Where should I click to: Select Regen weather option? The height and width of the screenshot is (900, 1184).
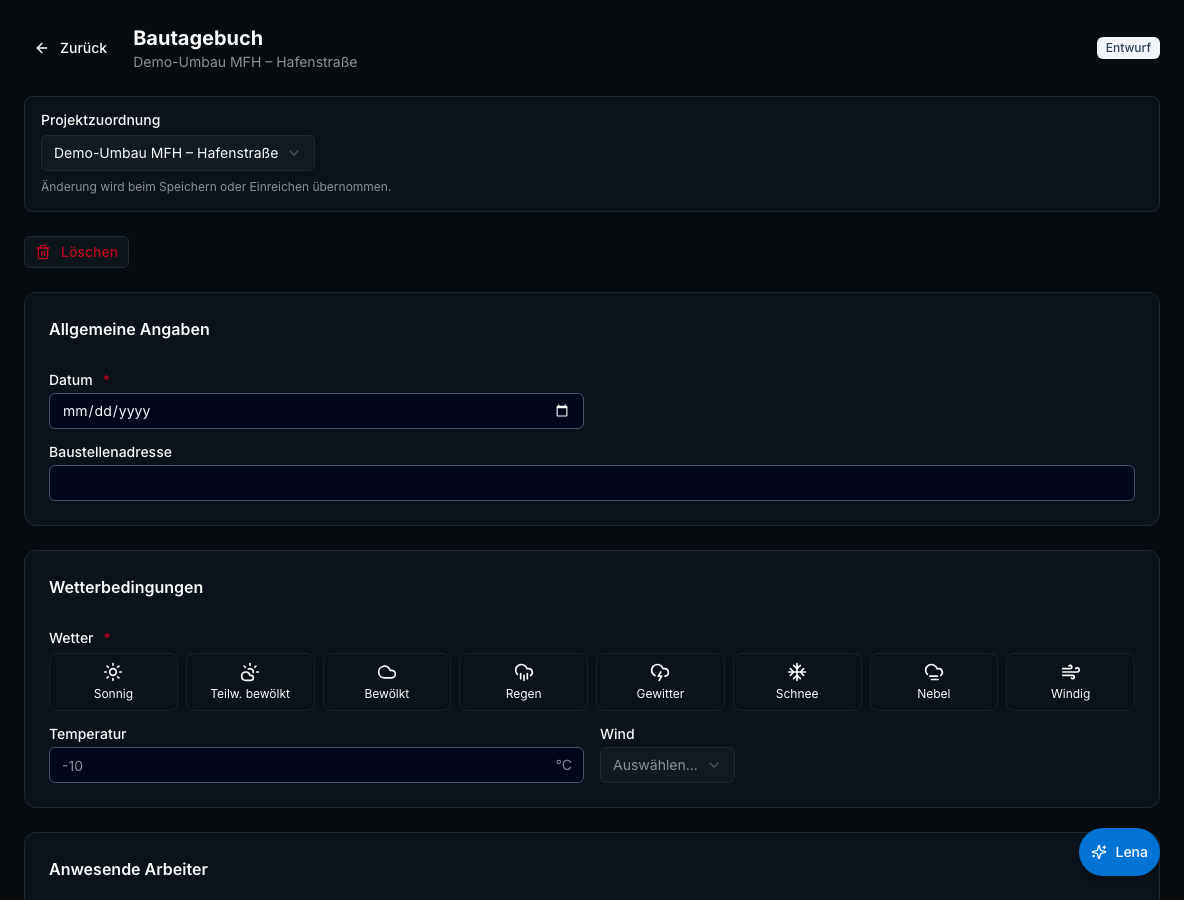(523, 682)
